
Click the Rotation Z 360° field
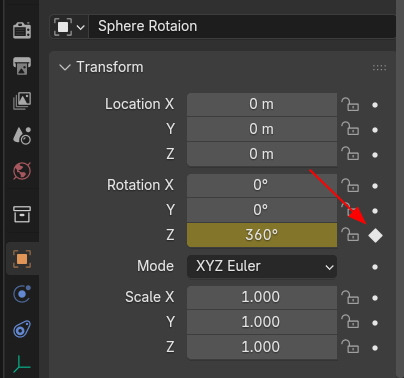[262, 235]
